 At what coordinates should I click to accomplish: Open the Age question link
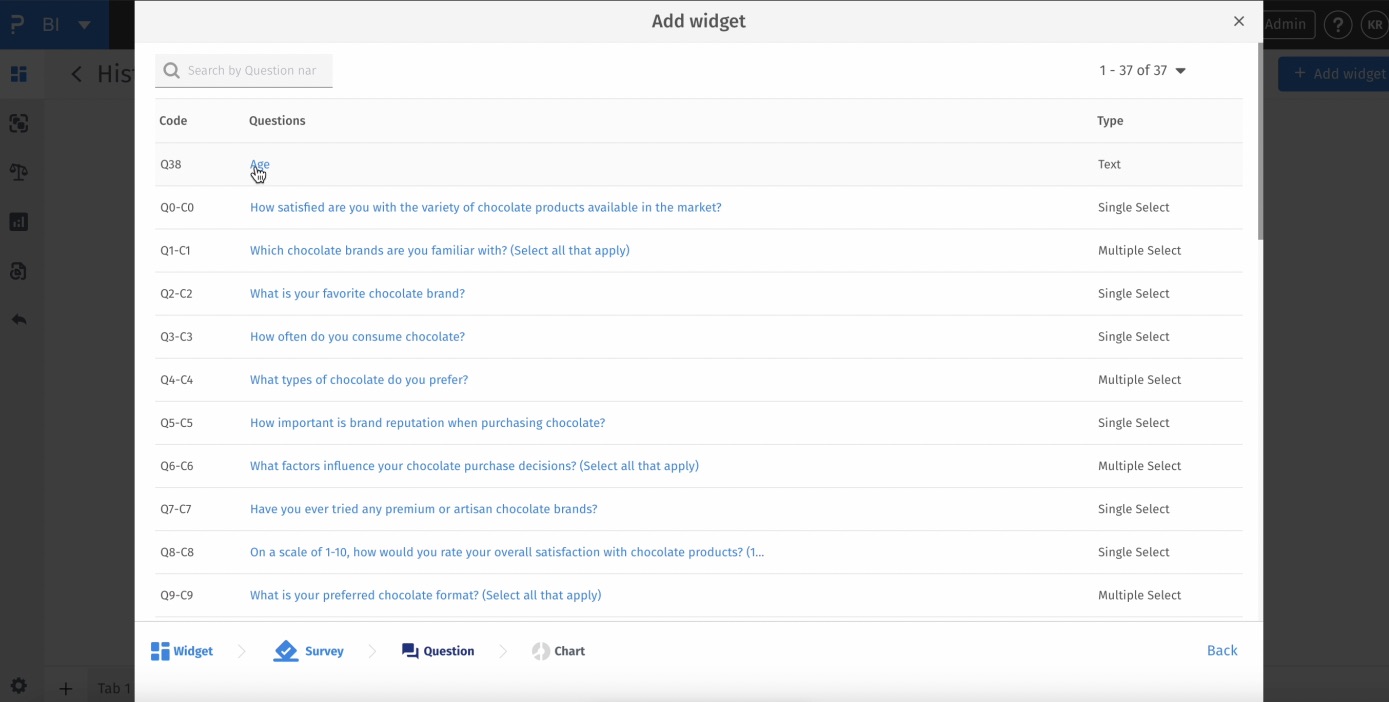(x=259, y=164)
